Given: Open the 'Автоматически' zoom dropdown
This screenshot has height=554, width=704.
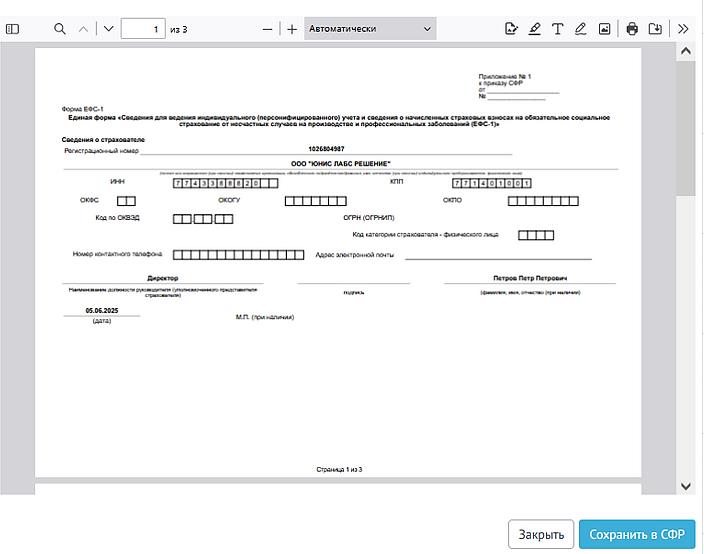Looking at the screenshot, I should pyautogui.click(x=370, y=29).
